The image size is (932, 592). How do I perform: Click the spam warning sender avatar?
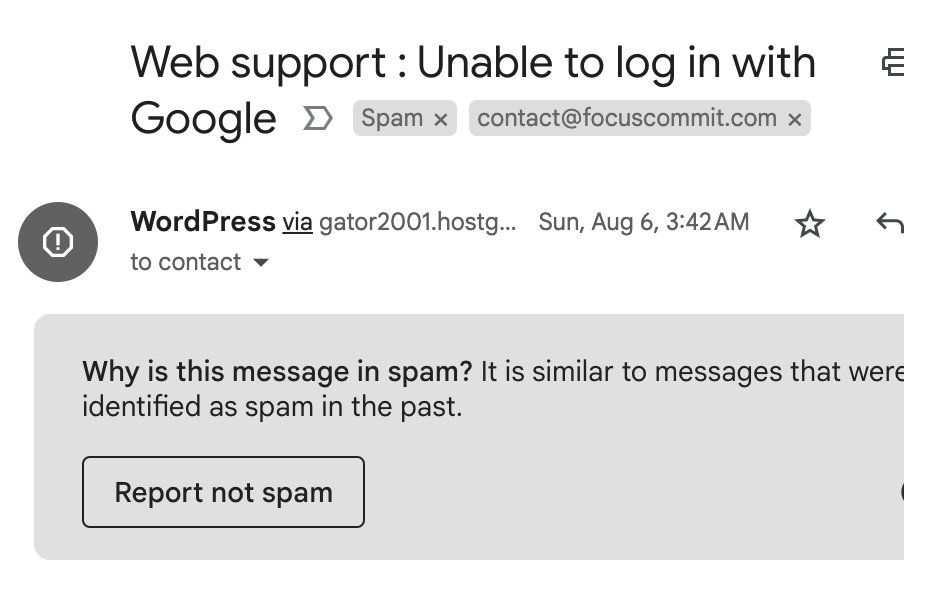point(58,241)
